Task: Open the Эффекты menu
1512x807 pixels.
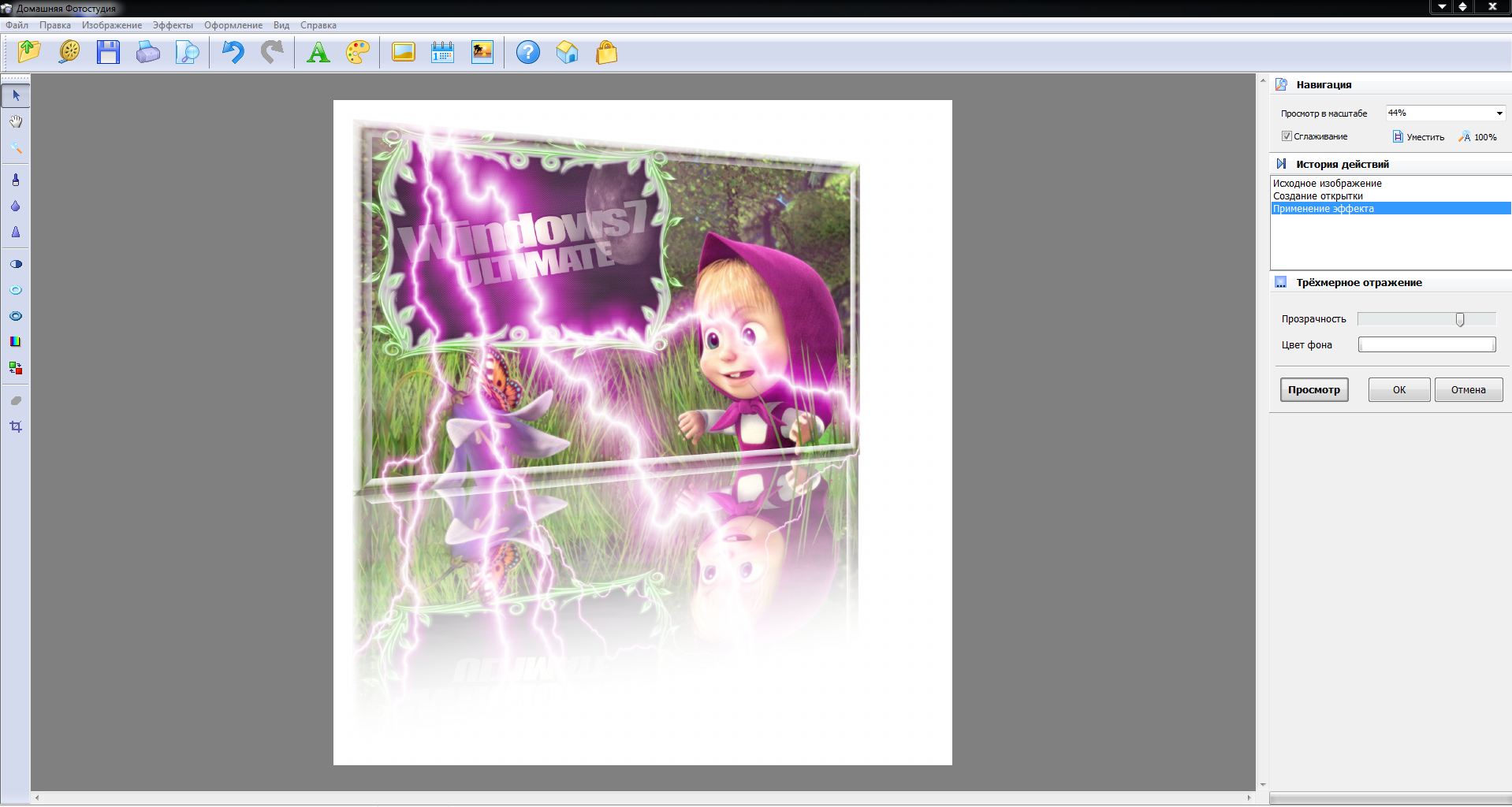Action: tap(173, 25)
